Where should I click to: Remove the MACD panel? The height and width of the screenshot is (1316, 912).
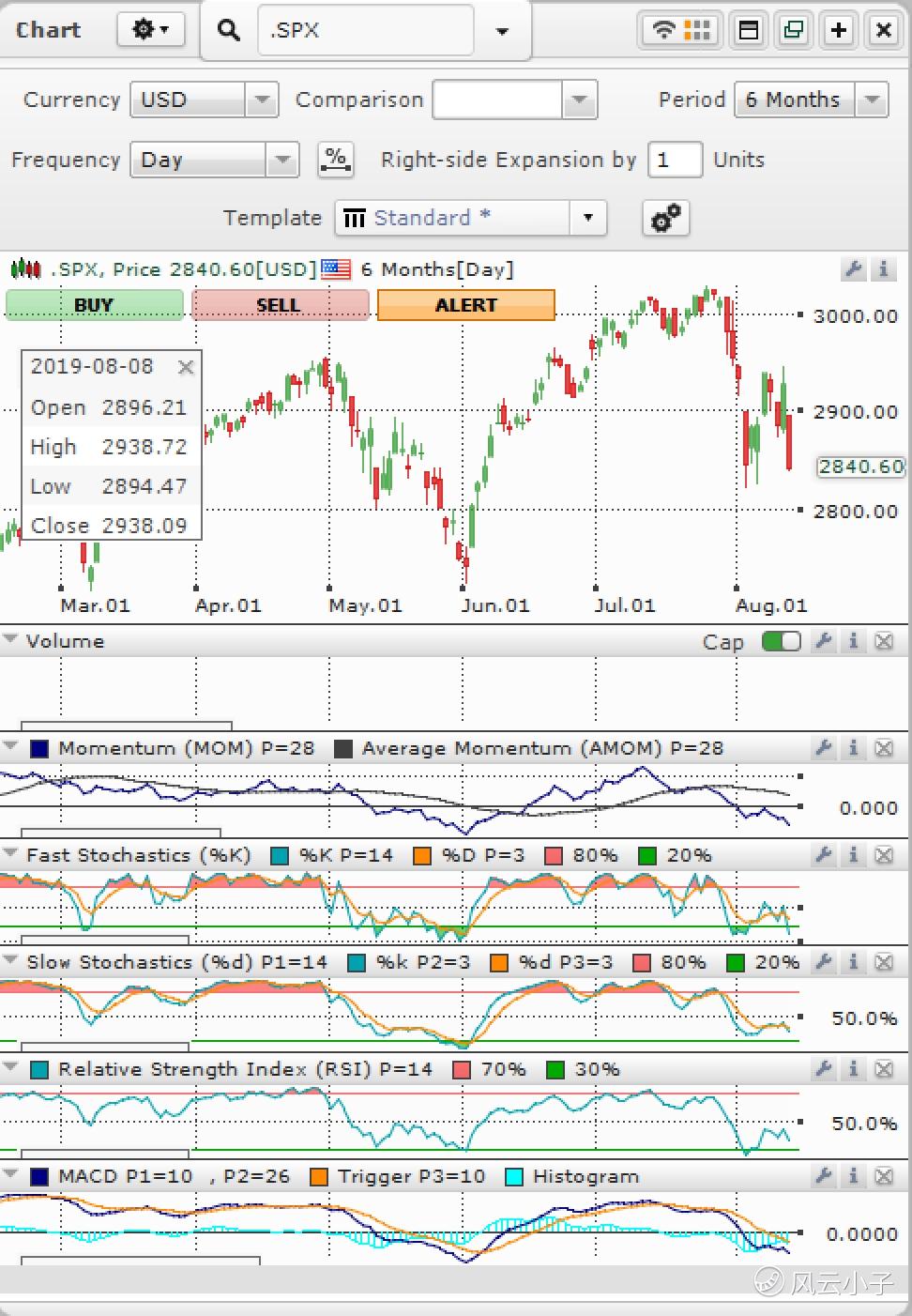(x=884, y=1176)
